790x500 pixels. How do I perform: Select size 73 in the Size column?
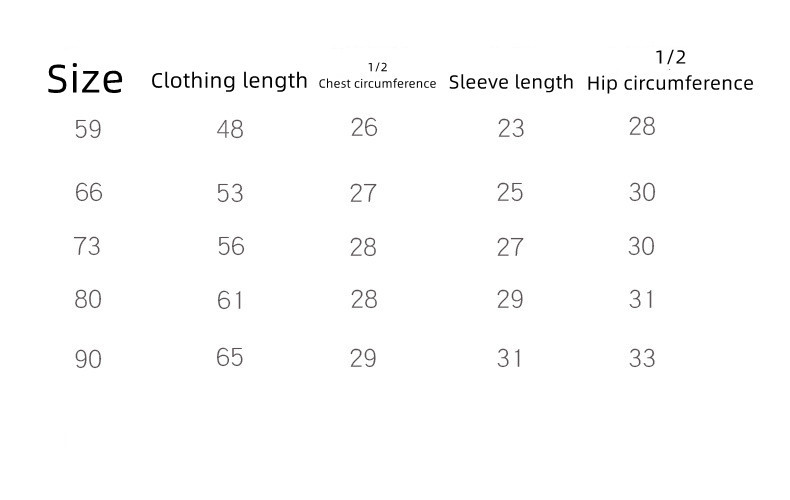click(x=88, y=246)
